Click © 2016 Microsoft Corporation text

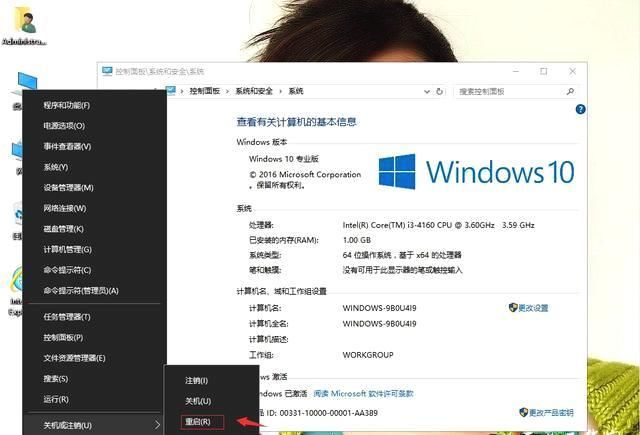point(305,175)
